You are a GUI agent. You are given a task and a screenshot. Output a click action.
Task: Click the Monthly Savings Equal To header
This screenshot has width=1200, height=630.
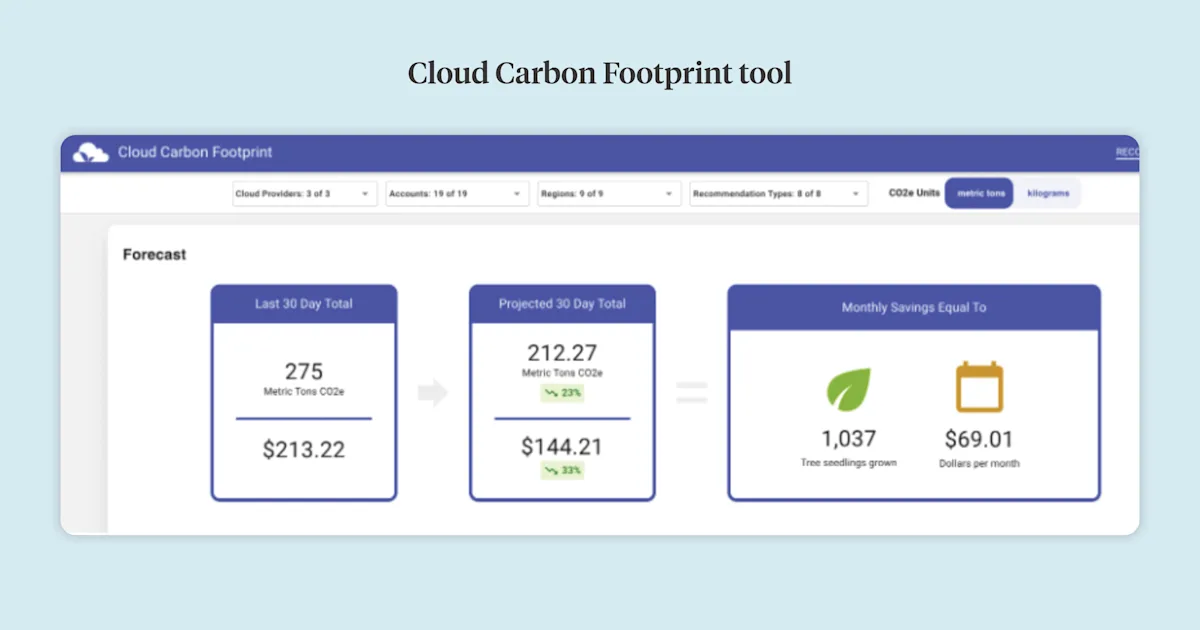click(914, 308)
